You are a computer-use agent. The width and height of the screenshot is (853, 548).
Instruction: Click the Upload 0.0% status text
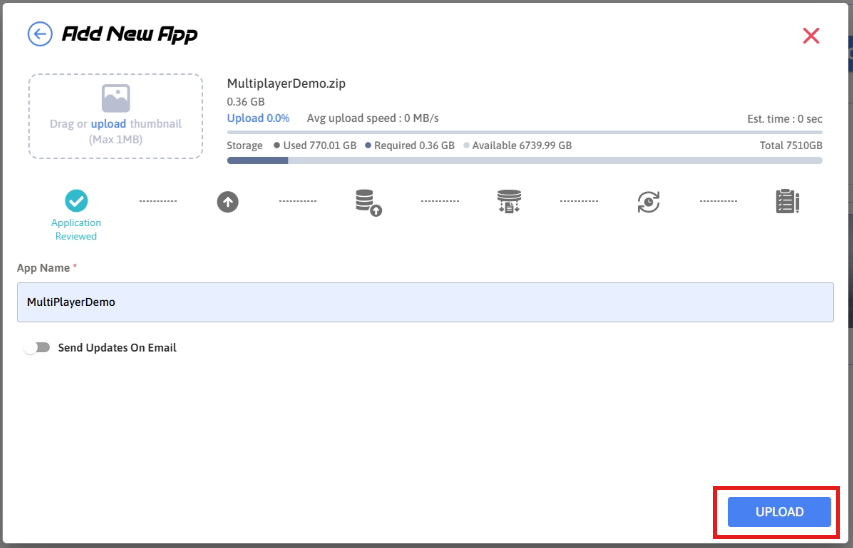[x=258, y=118]
